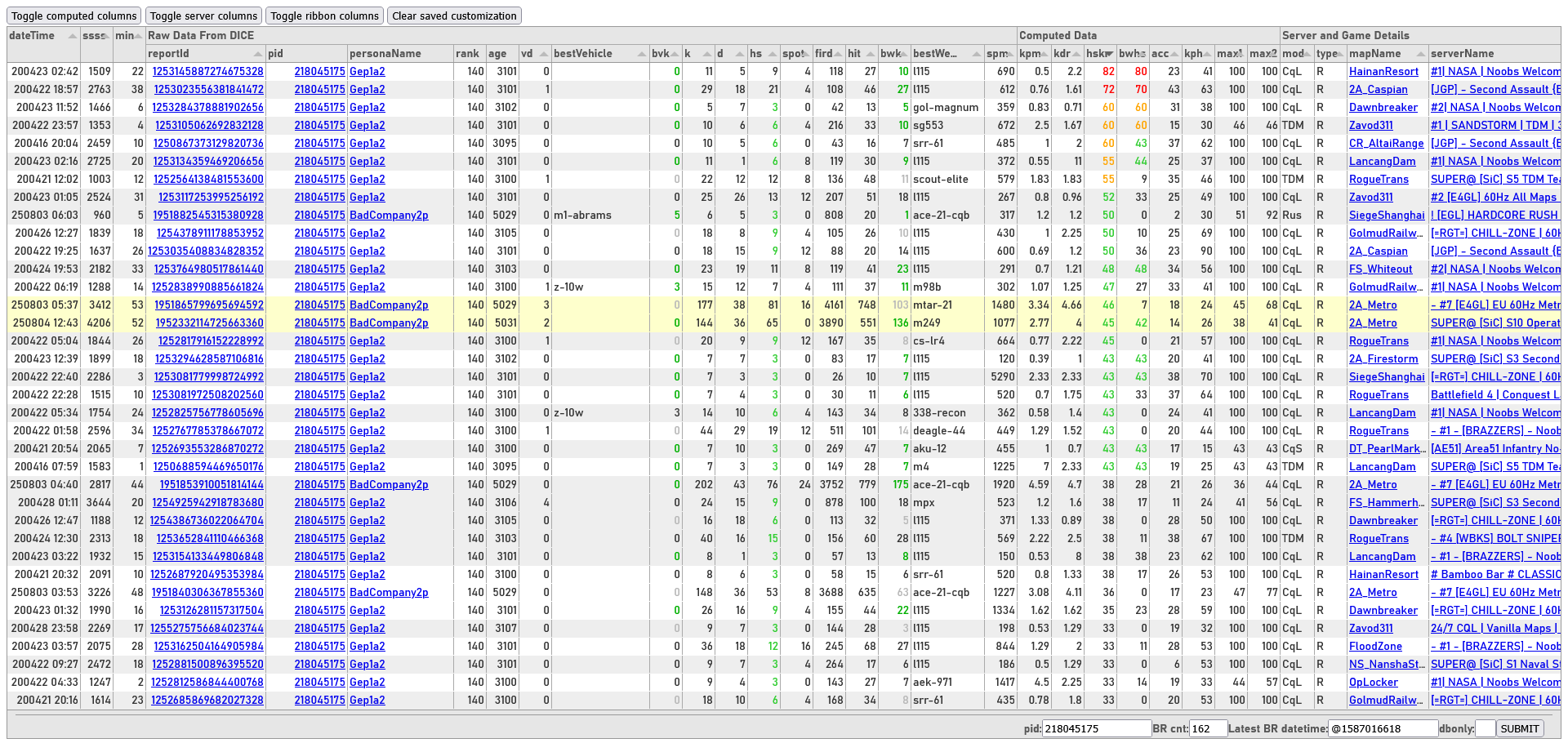Screen dimensions: 1568x752
Task: Toggle computed columns visibility
Action: (74, 16)
